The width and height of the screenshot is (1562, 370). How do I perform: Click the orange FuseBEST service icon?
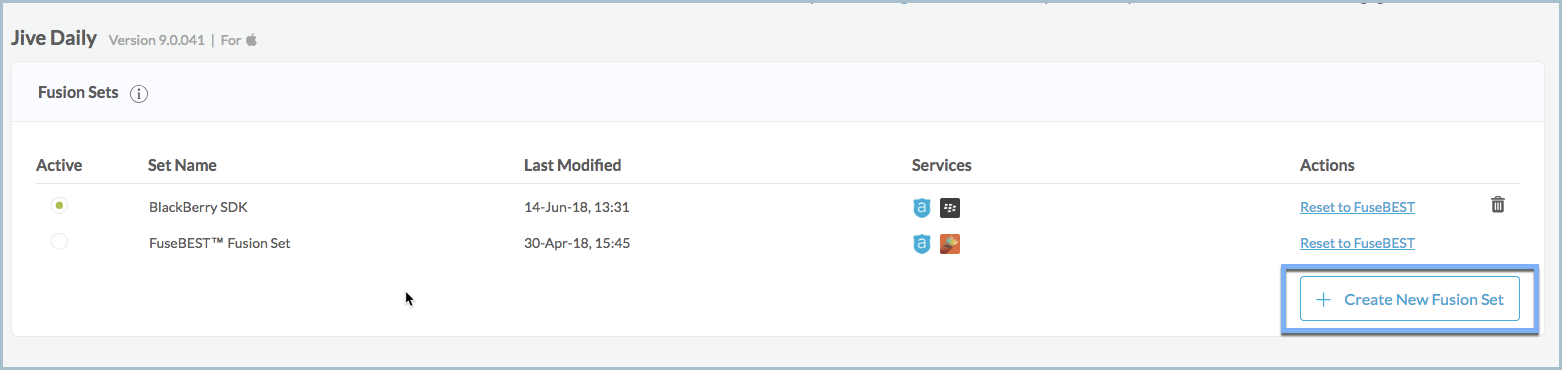coord(950,243)
